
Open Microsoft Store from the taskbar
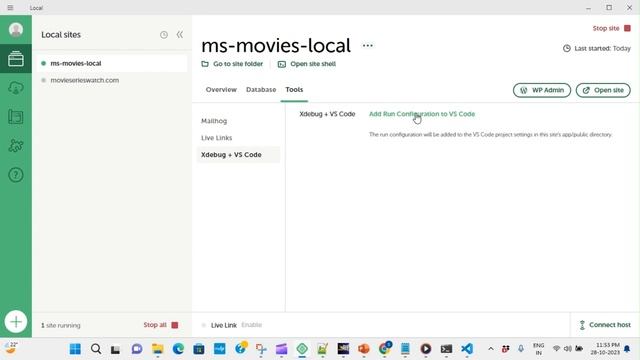pos(199,349)
